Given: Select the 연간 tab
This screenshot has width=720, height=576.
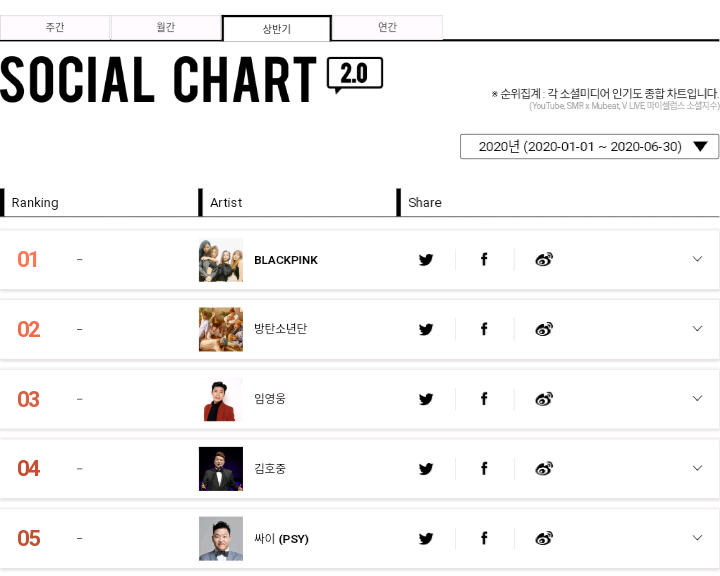Looking at the screenshot, I should pos(387,28).
